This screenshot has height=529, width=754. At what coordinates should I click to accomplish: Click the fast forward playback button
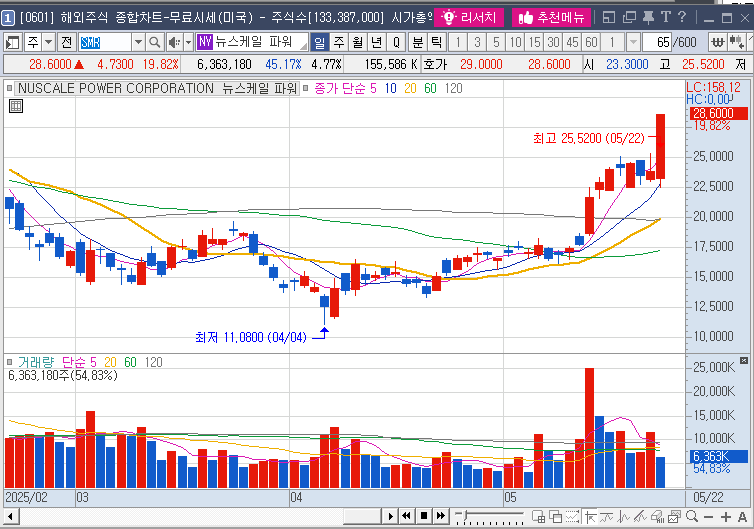tap(440, 516)
